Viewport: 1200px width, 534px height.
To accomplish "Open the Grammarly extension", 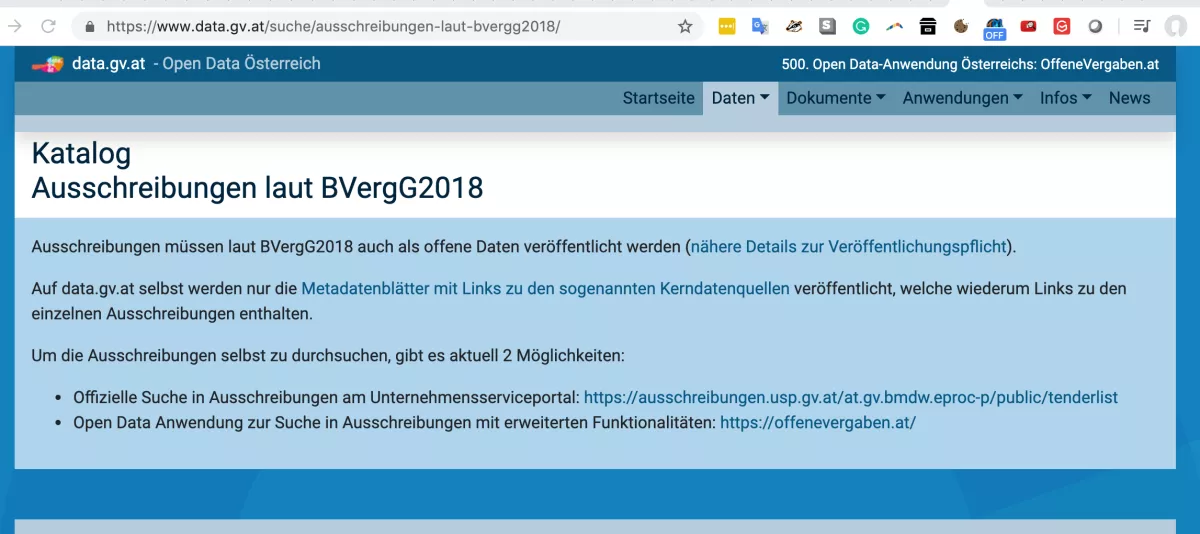I will tap(861, 27).
